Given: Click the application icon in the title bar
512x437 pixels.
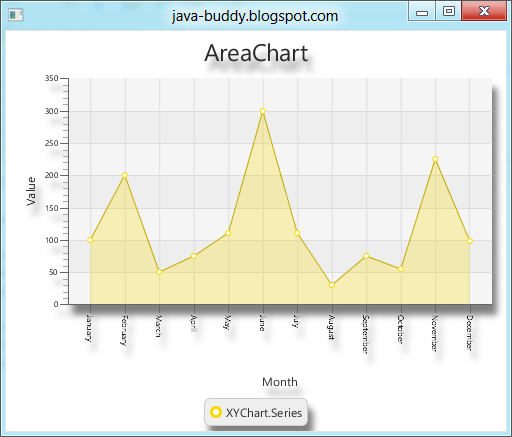Looking at the screenshot, I should 16,15.
